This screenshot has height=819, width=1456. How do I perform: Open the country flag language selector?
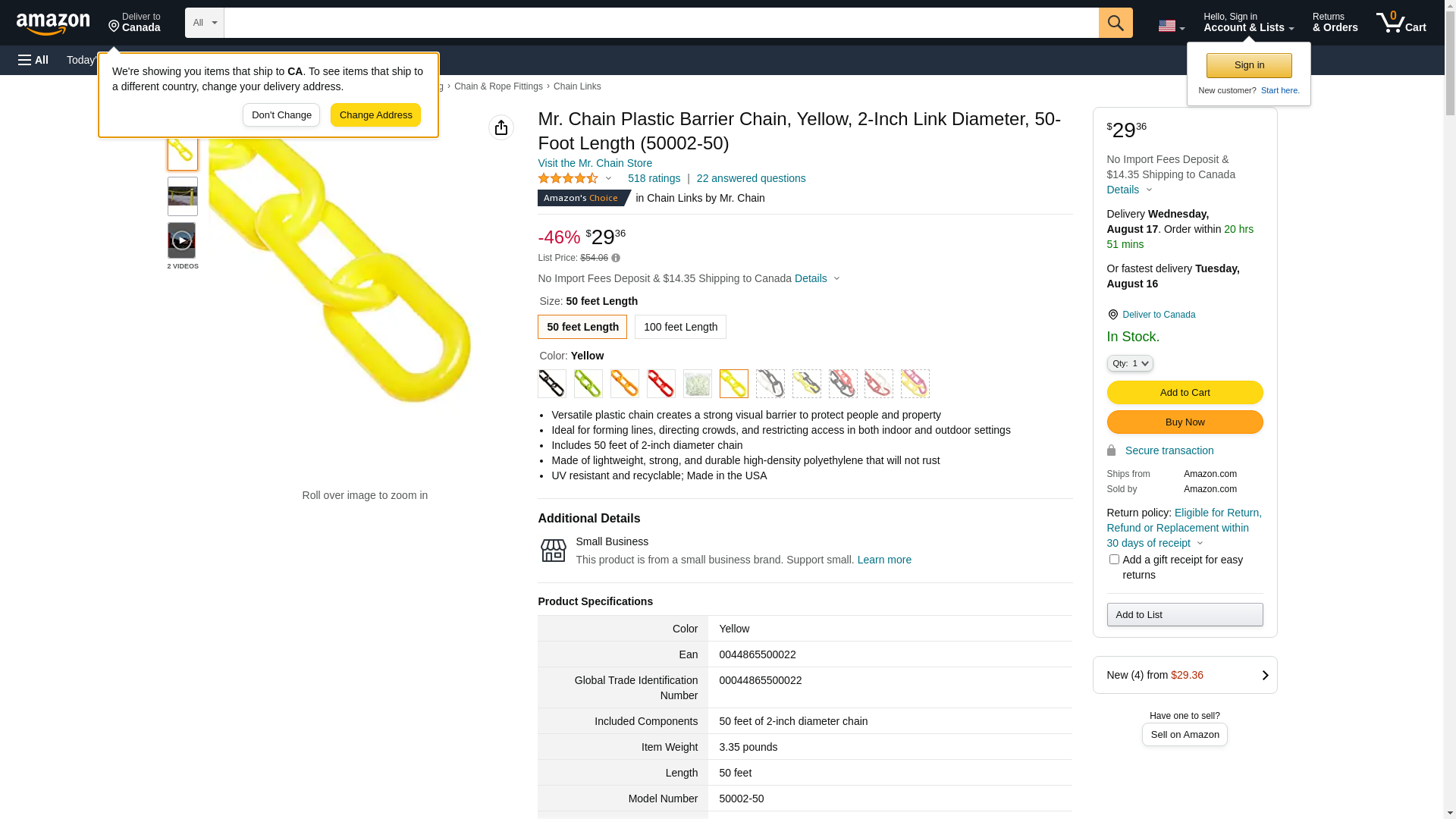(x=1170, y=26)
